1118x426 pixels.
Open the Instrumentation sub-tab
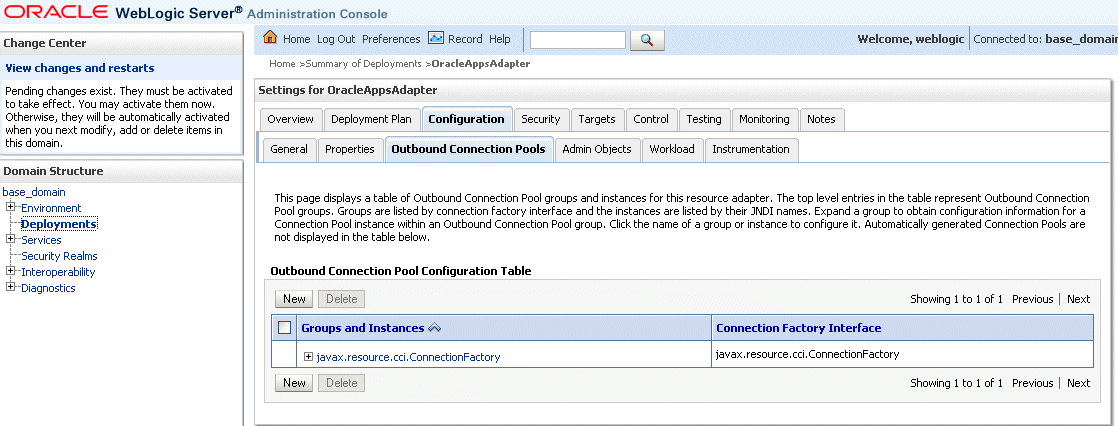pos(751,149)
